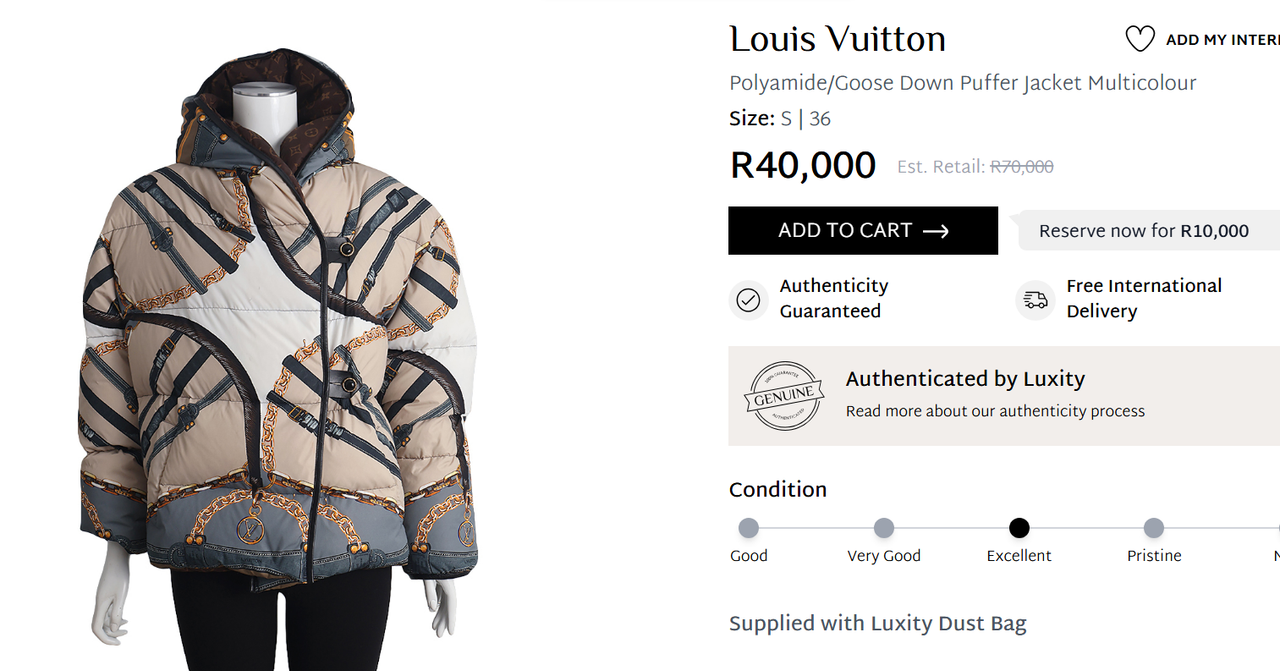This screenshot has height=671, width=1280.
Task: Click the arrow in Add to Cart
Action: (935, 231)
